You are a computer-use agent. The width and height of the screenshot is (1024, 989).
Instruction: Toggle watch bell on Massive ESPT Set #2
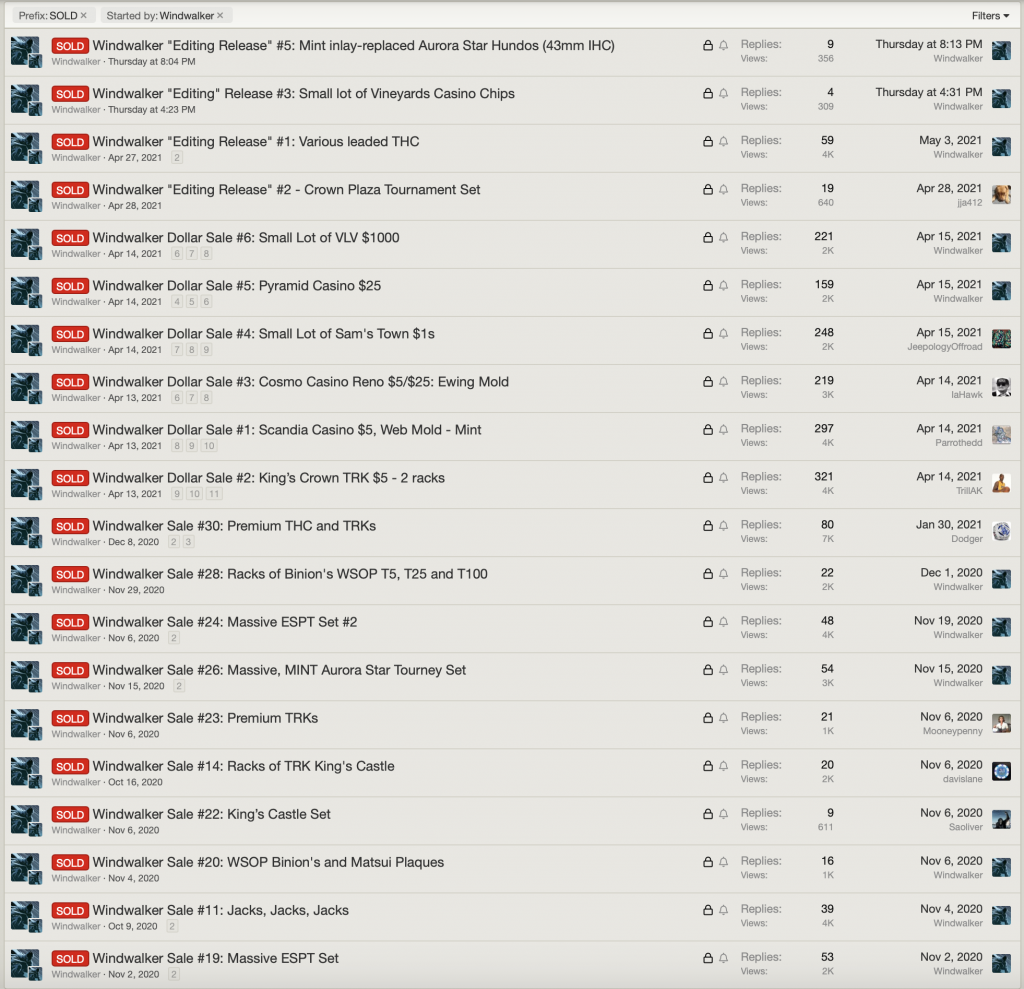723,622
